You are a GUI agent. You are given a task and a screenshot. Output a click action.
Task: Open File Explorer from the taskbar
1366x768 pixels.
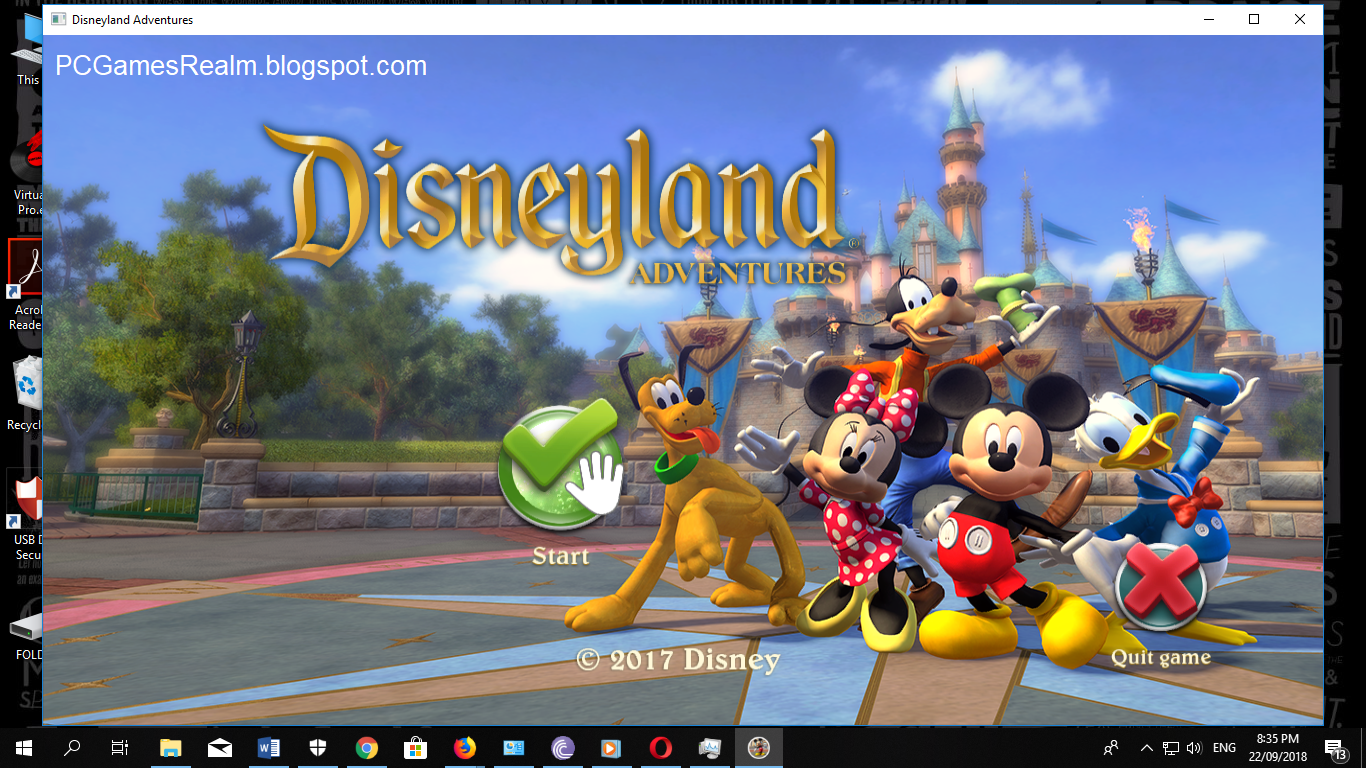[171, 747]
